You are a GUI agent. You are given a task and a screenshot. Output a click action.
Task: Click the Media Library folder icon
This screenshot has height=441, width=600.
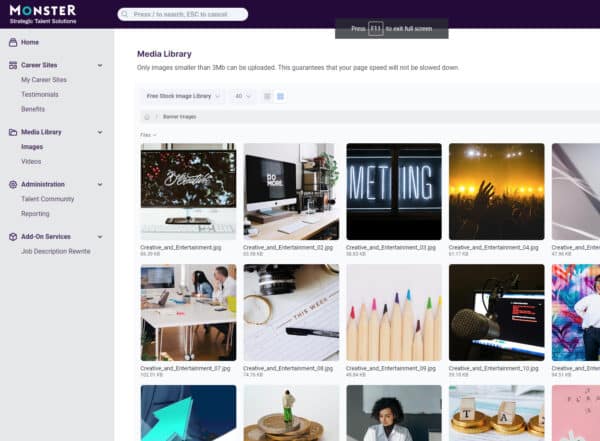click(13, 132)
